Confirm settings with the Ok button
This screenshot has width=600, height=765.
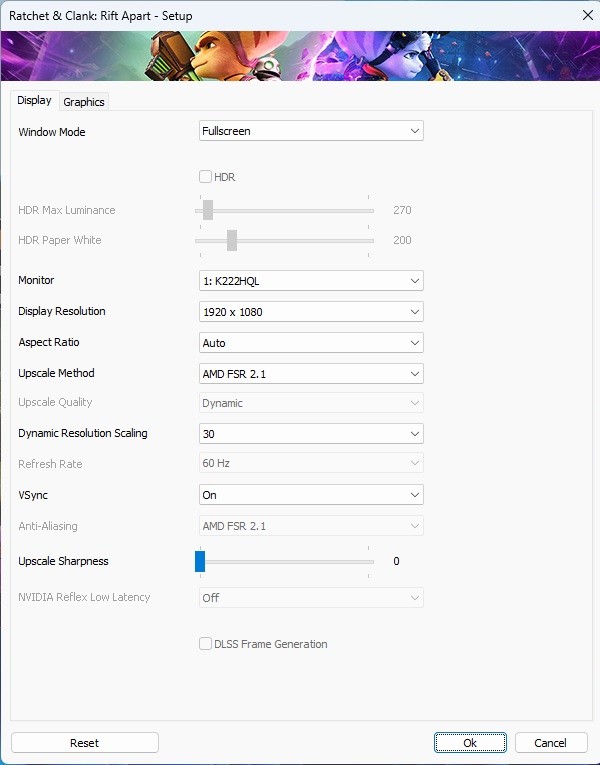[470, 743]
